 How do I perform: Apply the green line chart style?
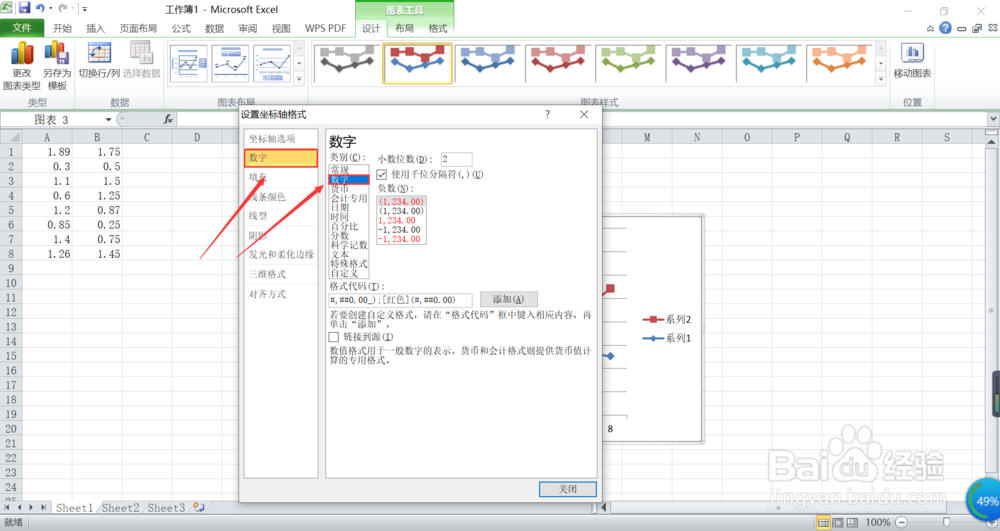point(628,63)
